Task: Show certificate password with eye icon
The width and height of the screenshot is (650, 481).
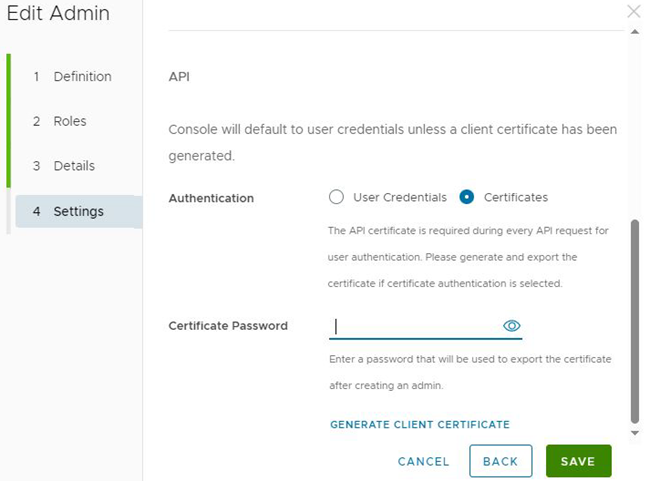Action: (x=512, y=326)
